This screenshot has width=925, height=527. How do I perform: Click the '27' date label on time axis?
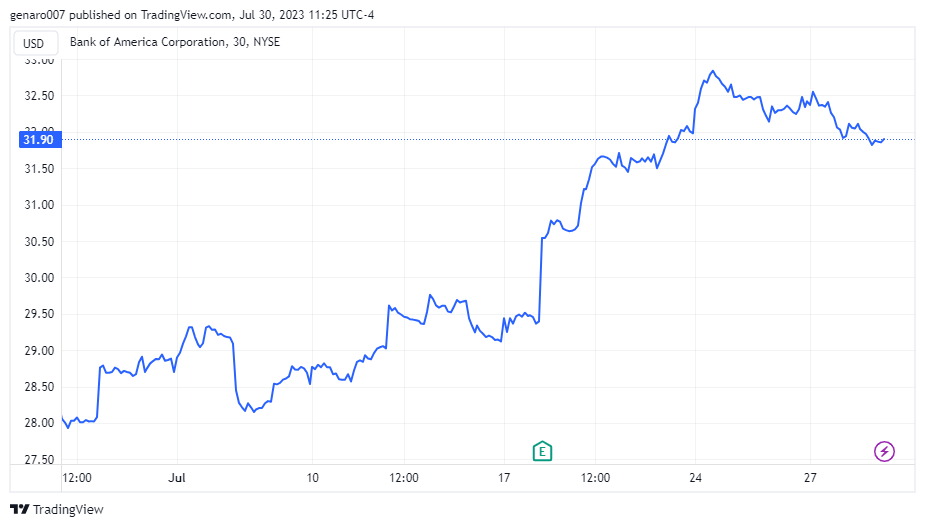[x=810, y=478]
